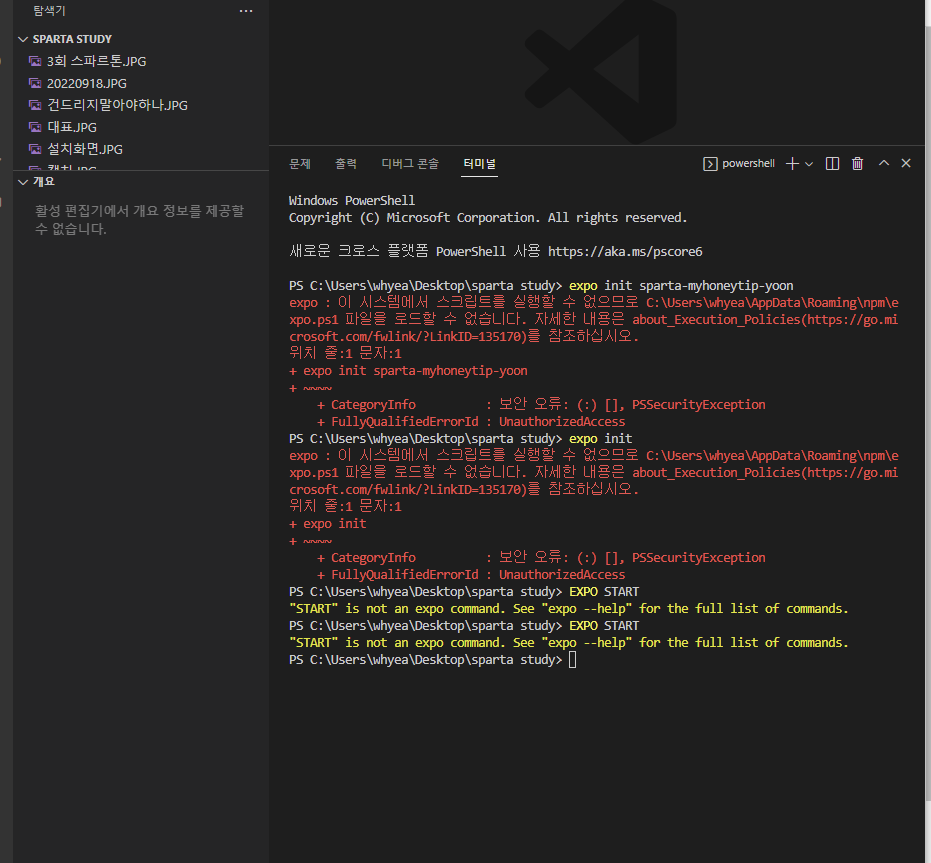Collapse the SPARTA STUDY folder section
Screen dimensions: 931x863
(x=23, y=39)
